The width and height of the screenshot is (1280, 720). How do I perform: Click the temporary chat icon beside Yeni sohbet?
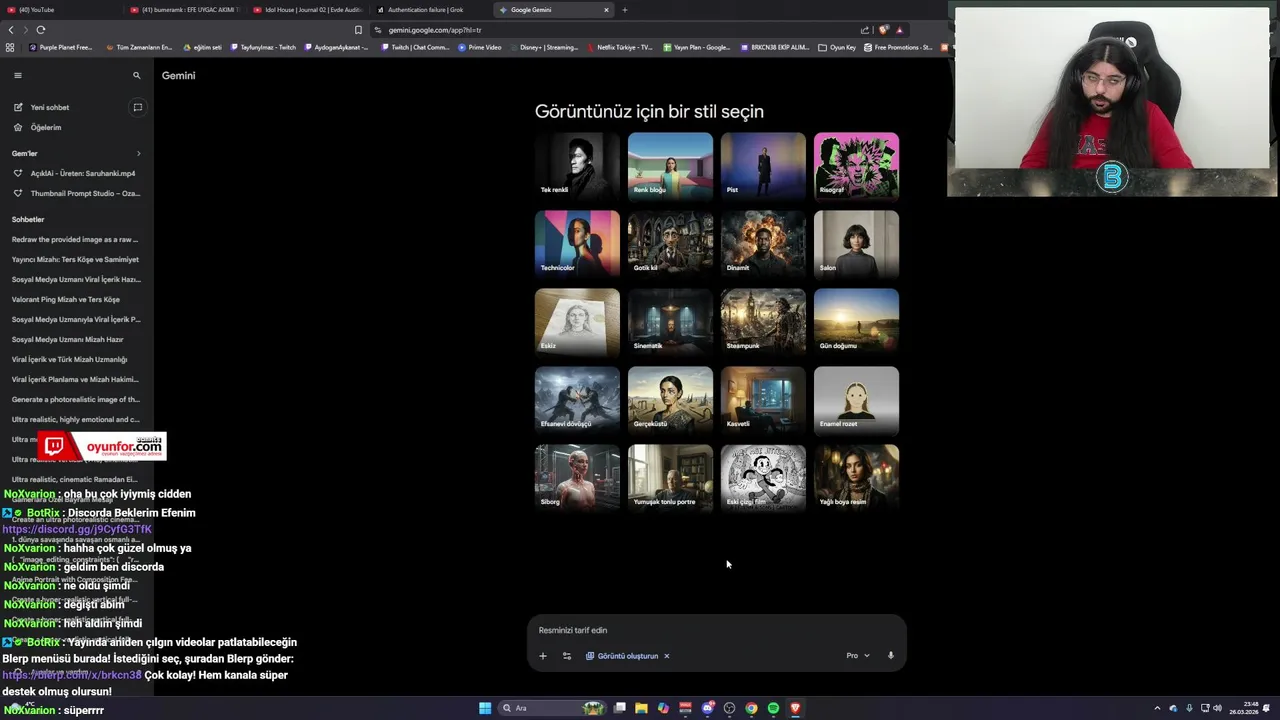pos(138,107)
